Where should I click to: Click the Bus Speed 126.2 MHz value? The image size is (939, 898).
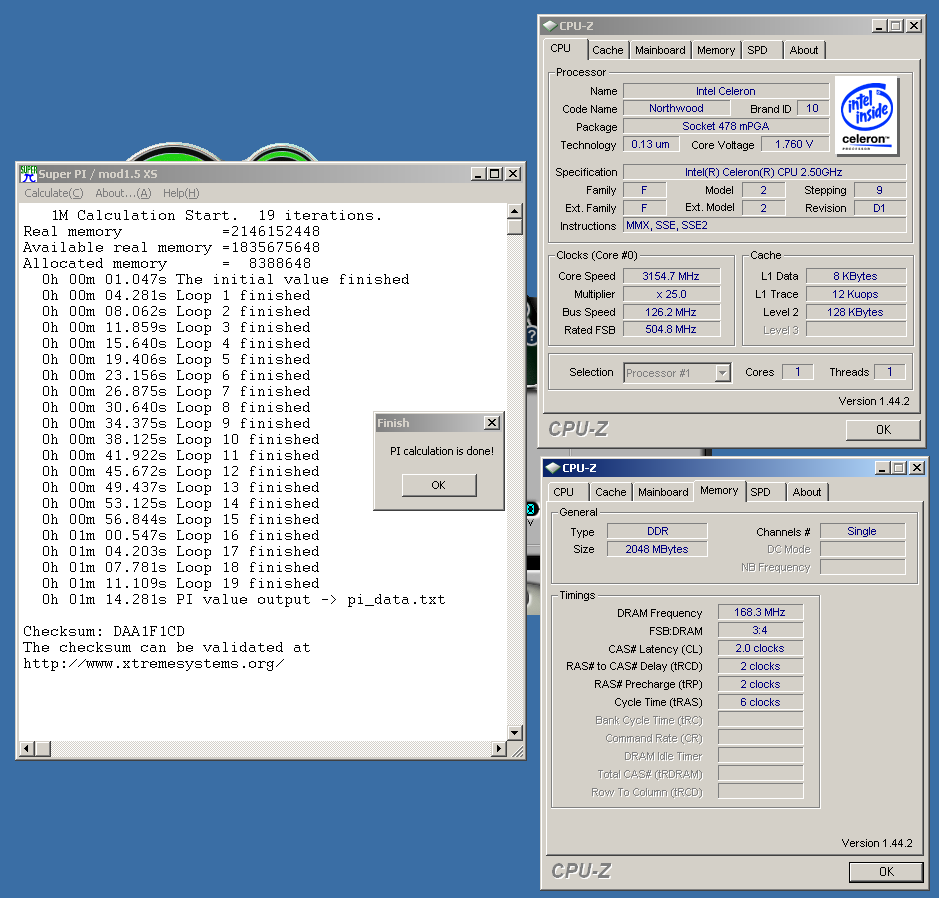pyautogui.click(x=671, y=312)
